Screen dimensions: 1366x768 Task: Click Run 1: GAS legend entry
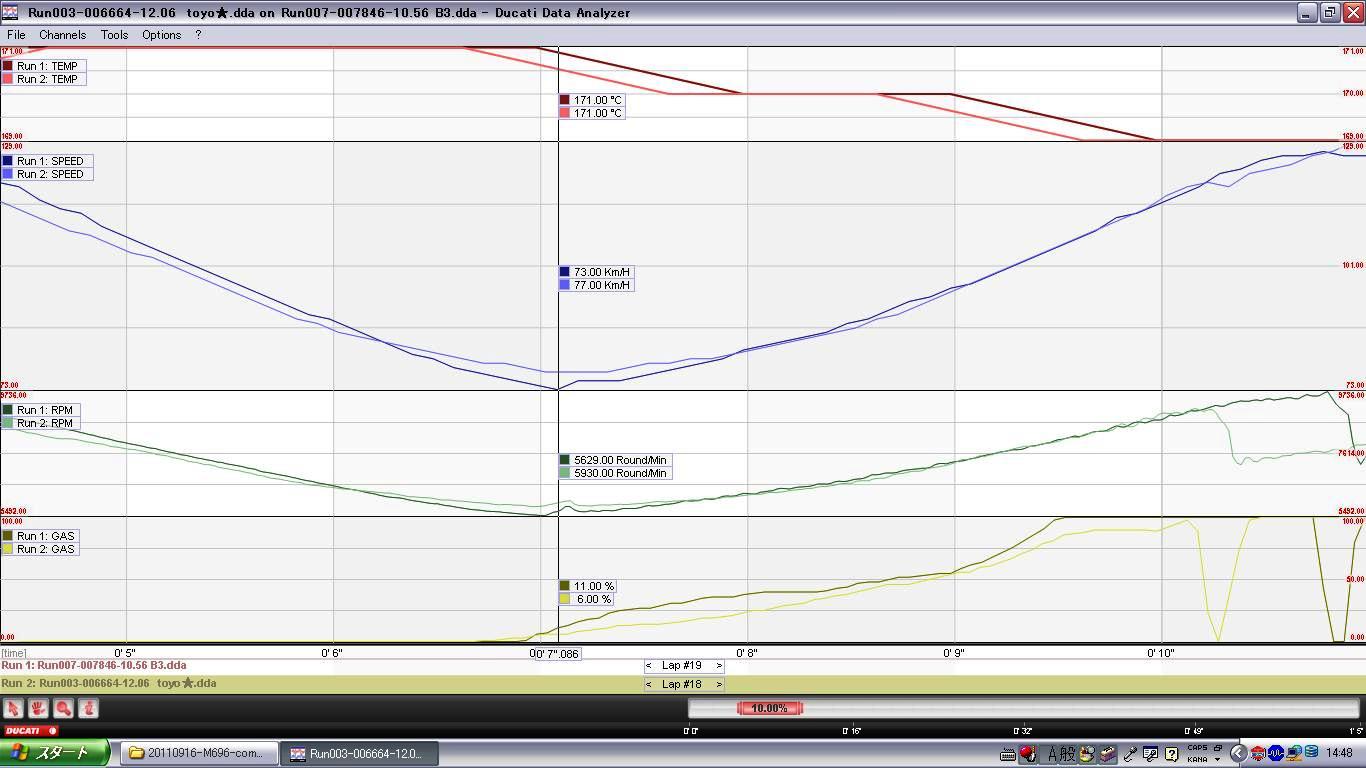(41, 536)
